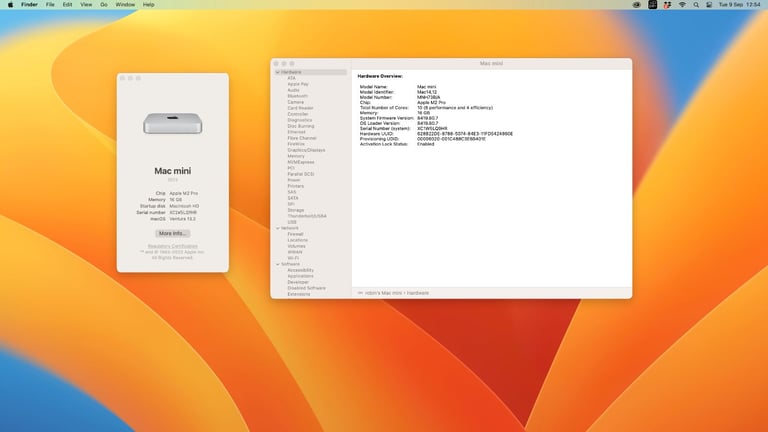Select SATA in the sidebar

pyautogui.click(x=293, y=198)
